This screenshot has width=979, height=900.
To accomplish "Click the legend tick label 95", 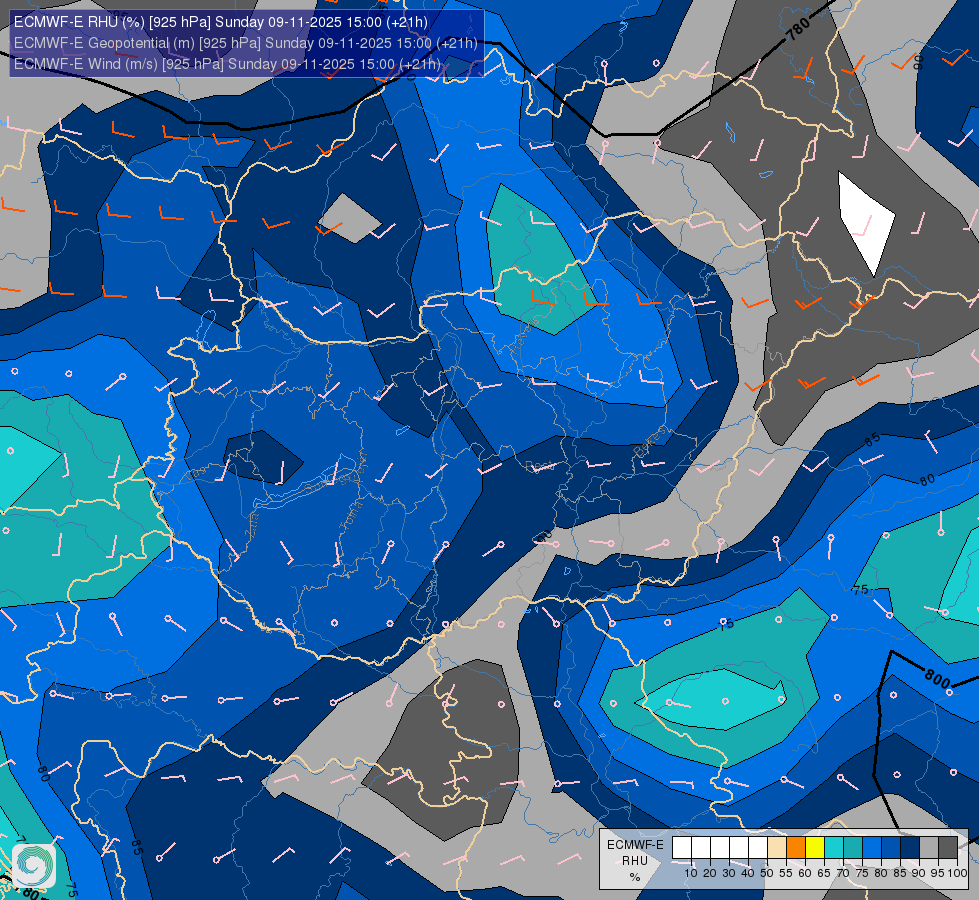I will [x=937, y=873].
